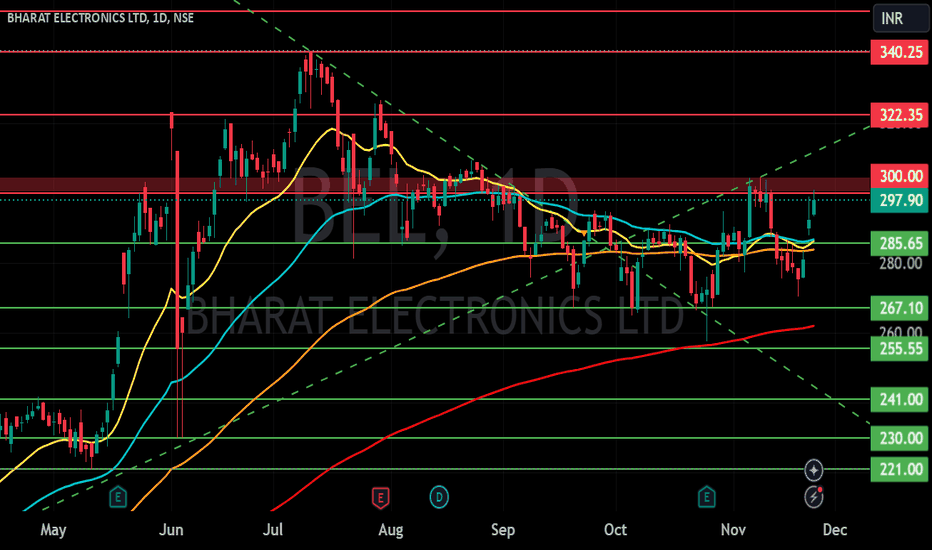Click the Jul label on time axis
This screenshot has width=932, height=550.
273,530
